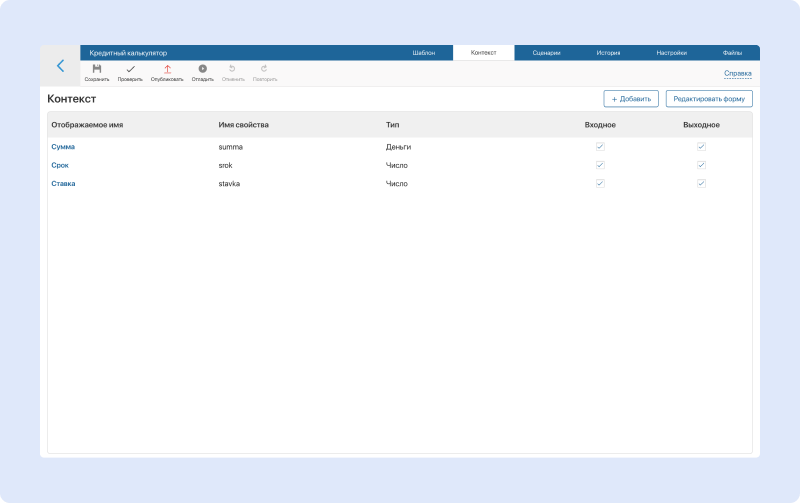Switch to the Шаблон tab
800x503 pixels.
[x=424, y=52]
